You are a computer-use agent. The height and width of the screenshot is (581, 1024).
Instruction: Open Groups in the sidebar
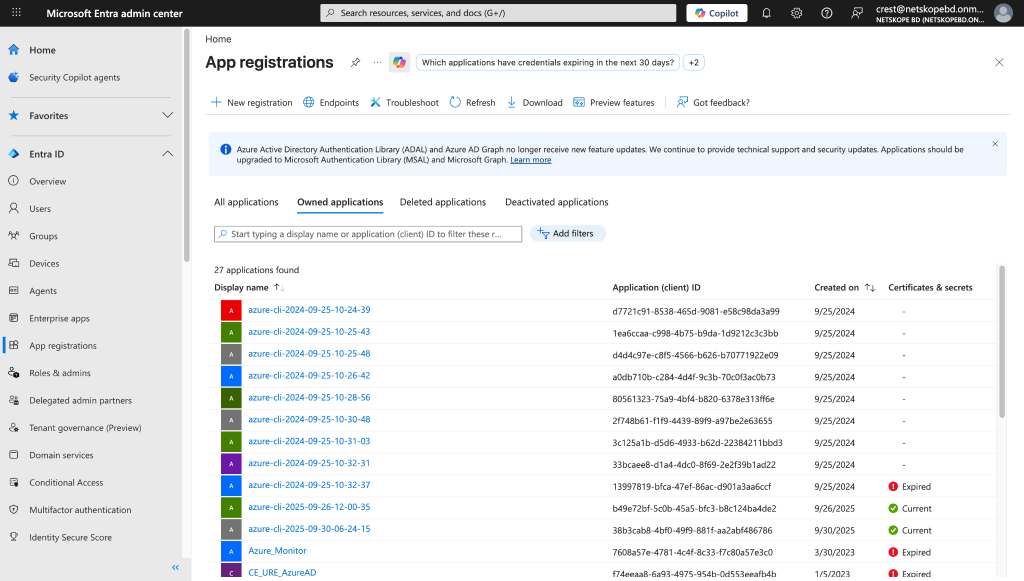(43, 236)
